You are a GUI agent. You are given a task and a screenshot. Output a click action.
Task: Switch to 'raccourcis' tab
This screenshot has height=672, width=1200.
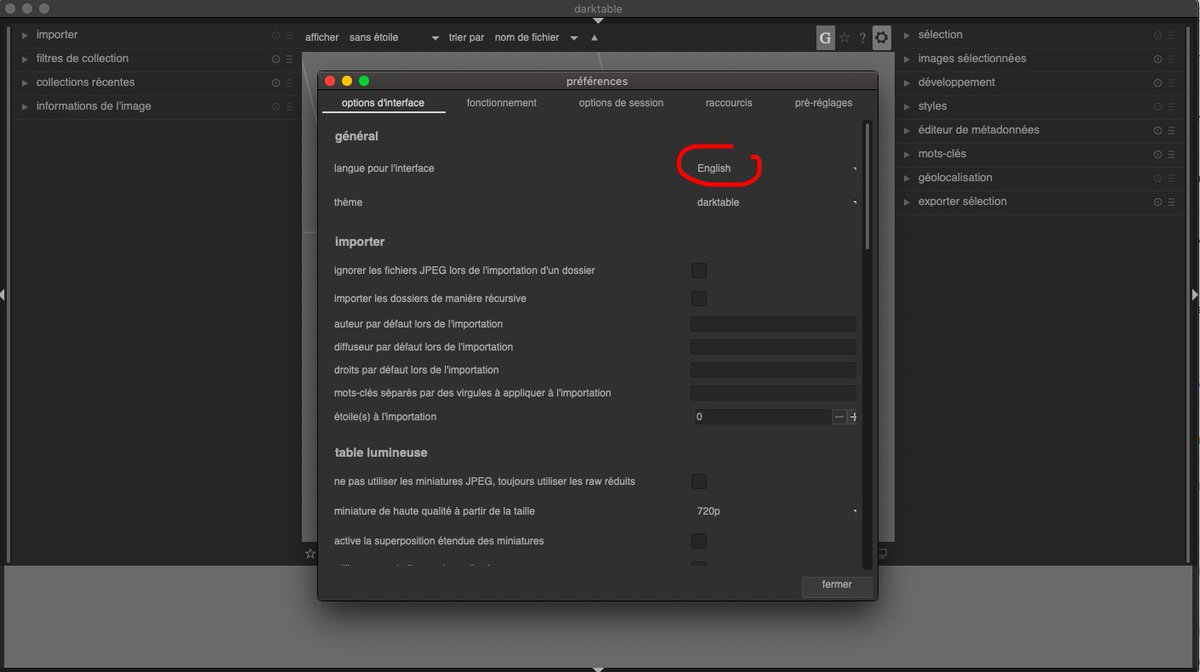point(729,103)
